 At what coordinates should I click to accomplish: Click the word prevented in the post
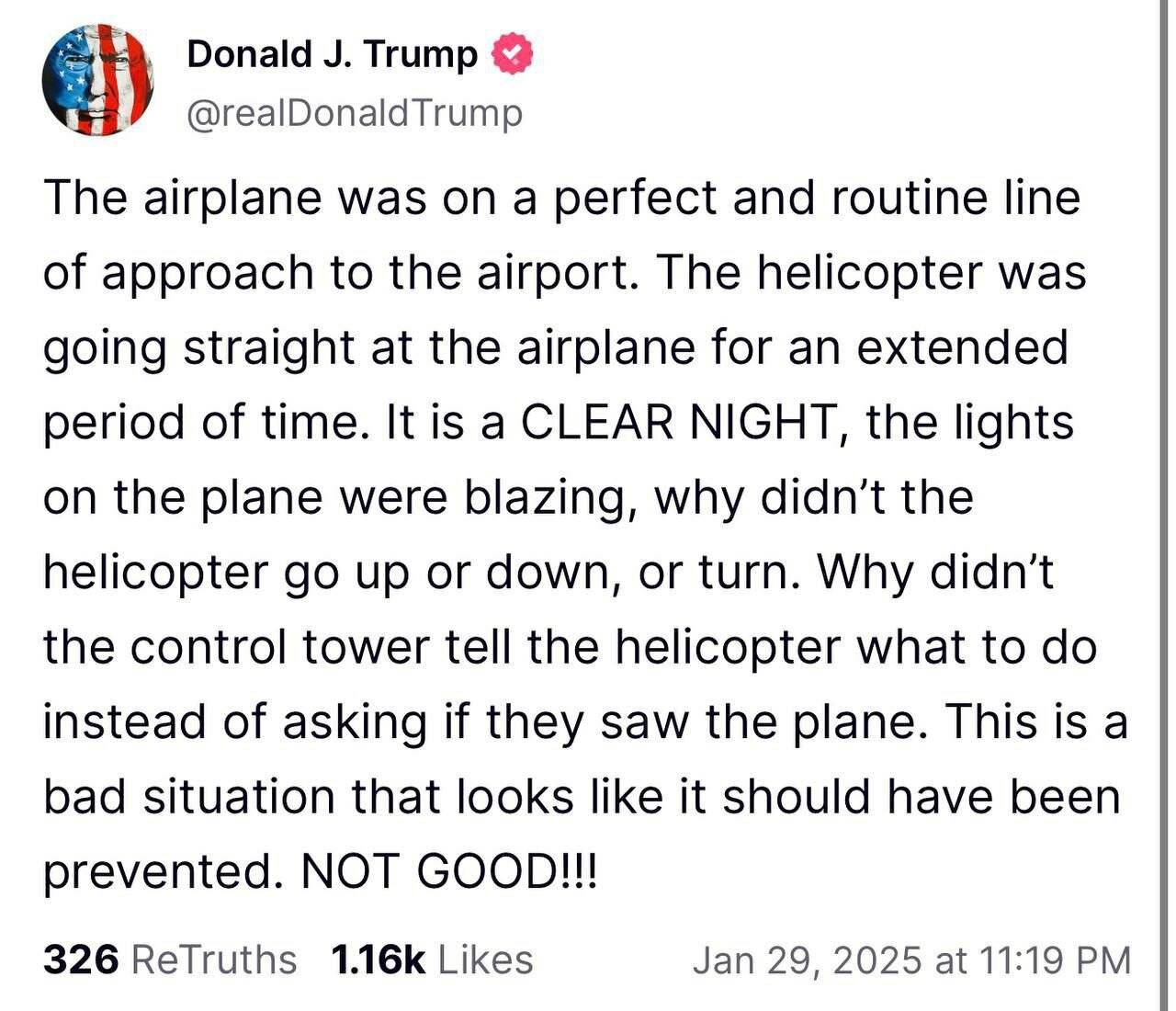point(160,872)
